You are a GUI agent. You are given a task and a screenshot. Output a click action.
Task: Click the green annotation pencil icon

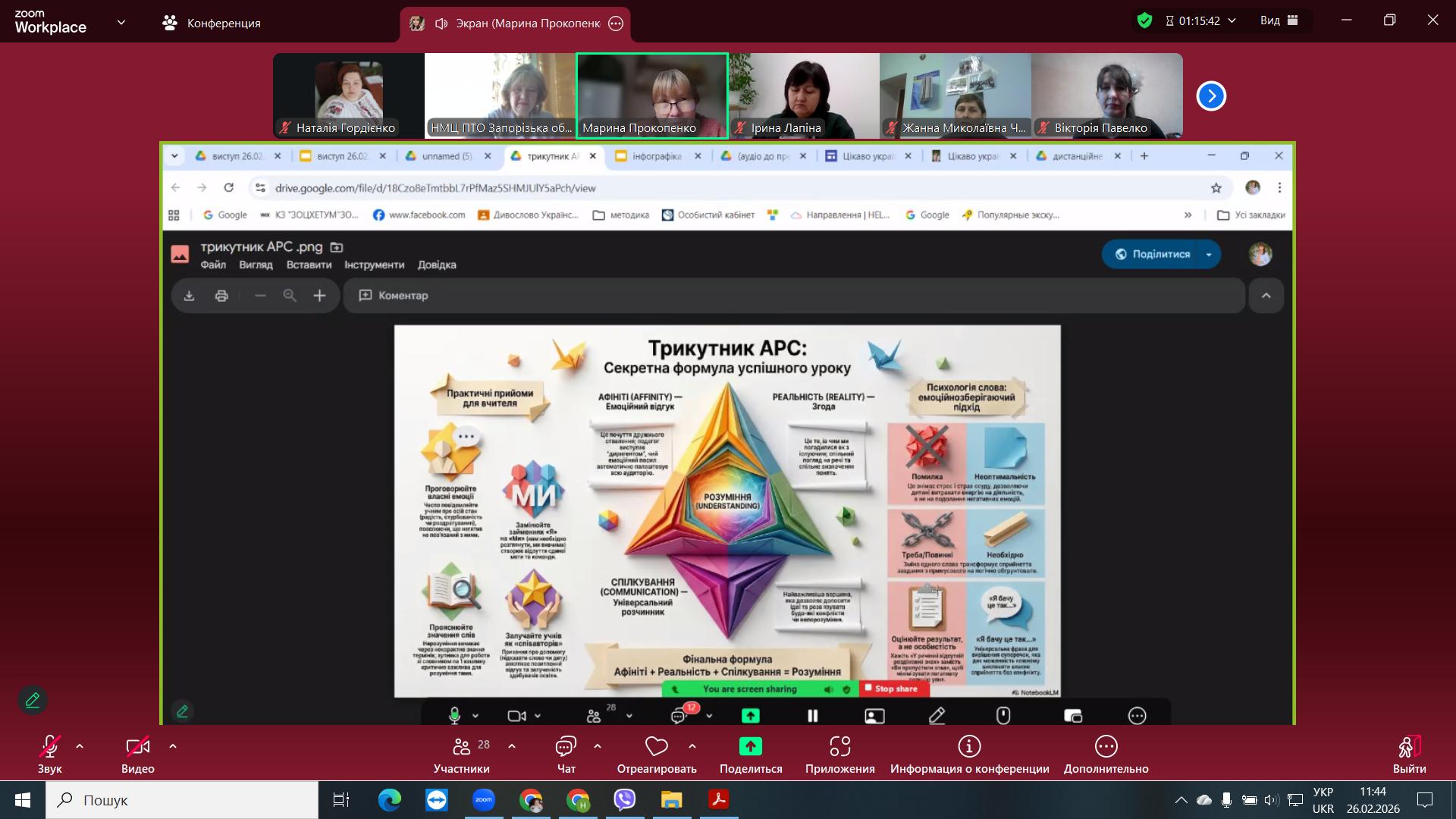point(33,700)
